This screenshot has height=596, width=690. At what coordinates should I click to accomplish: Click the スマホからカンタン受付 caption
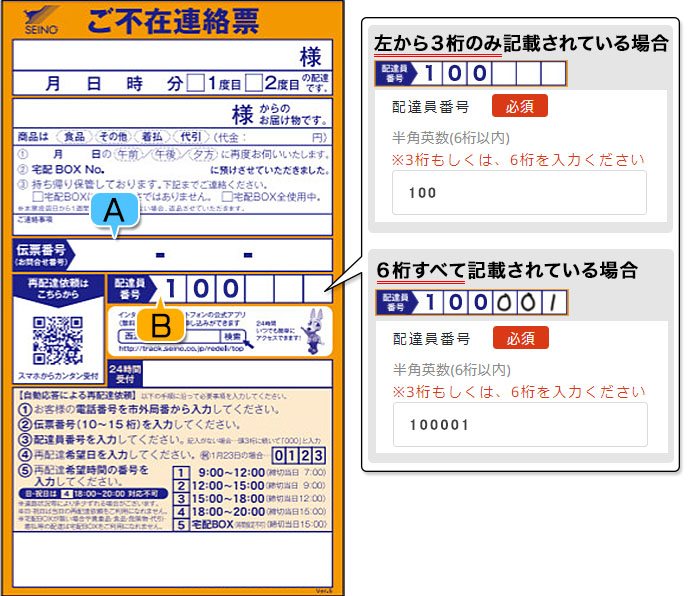[58, 376]
